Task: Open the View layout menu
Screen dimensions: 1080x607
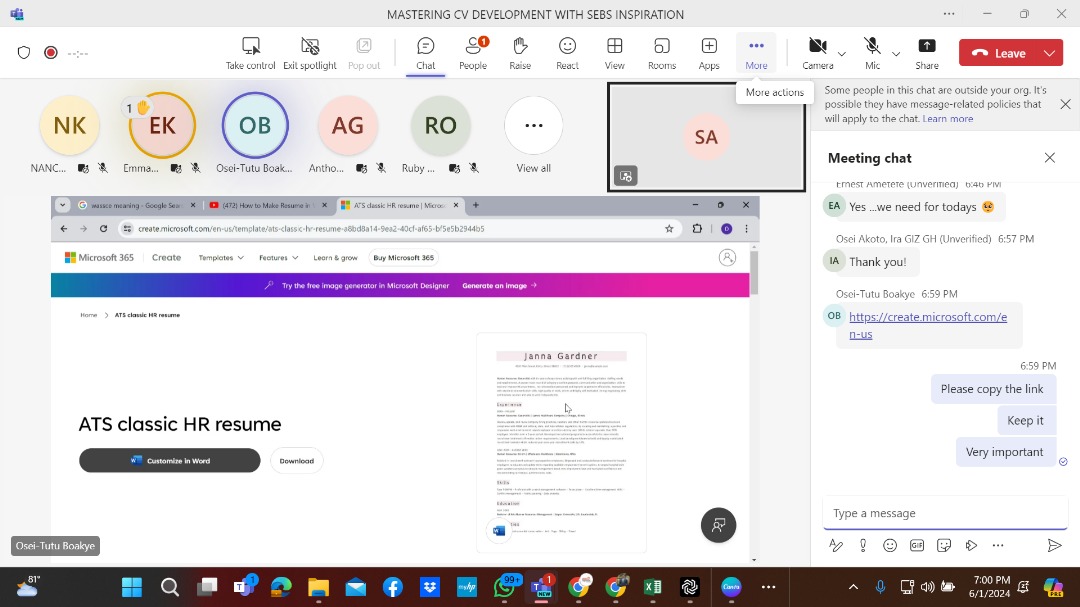Action: point(614,47)
